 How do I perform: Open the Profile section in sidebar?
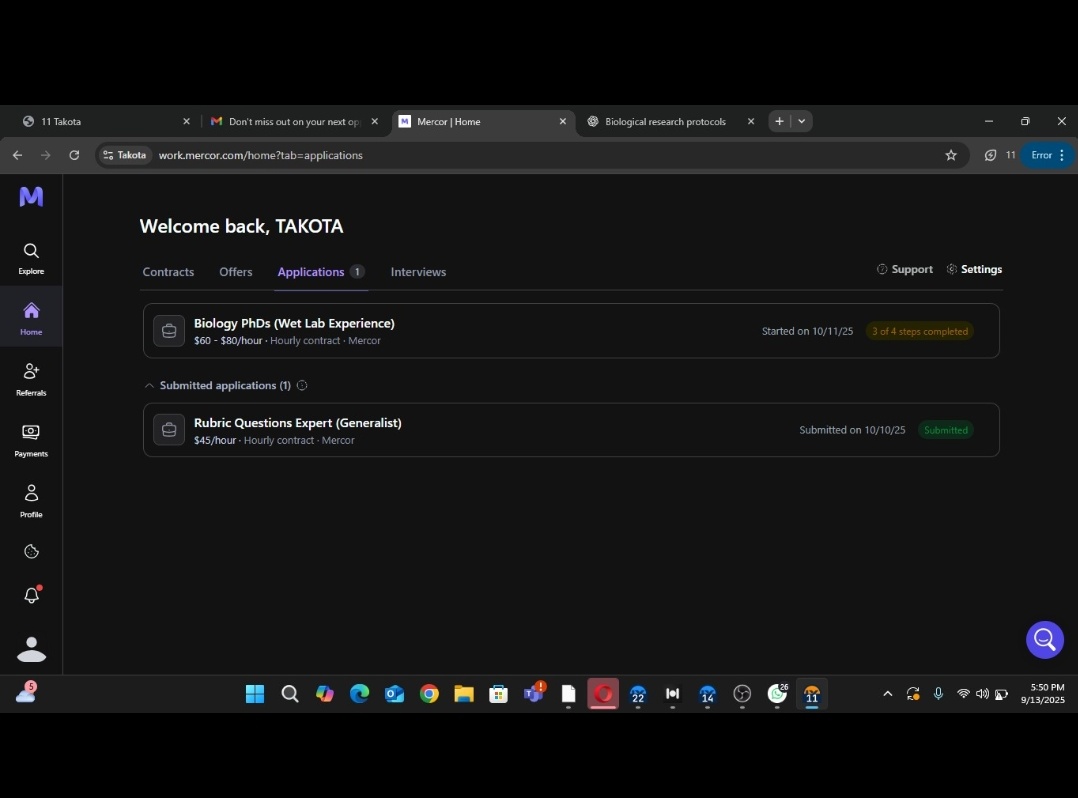click(x=31, y=501)
